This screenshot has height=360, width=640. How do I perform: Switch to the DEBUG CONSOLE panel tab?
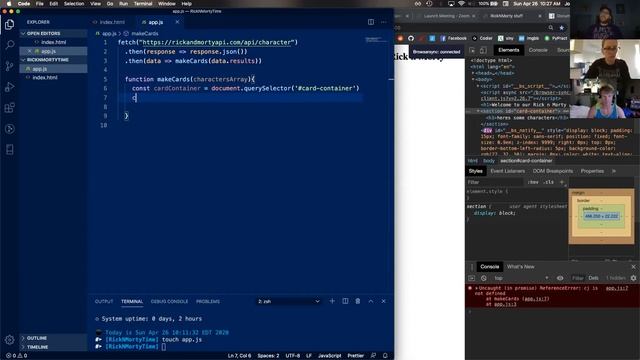169,301
